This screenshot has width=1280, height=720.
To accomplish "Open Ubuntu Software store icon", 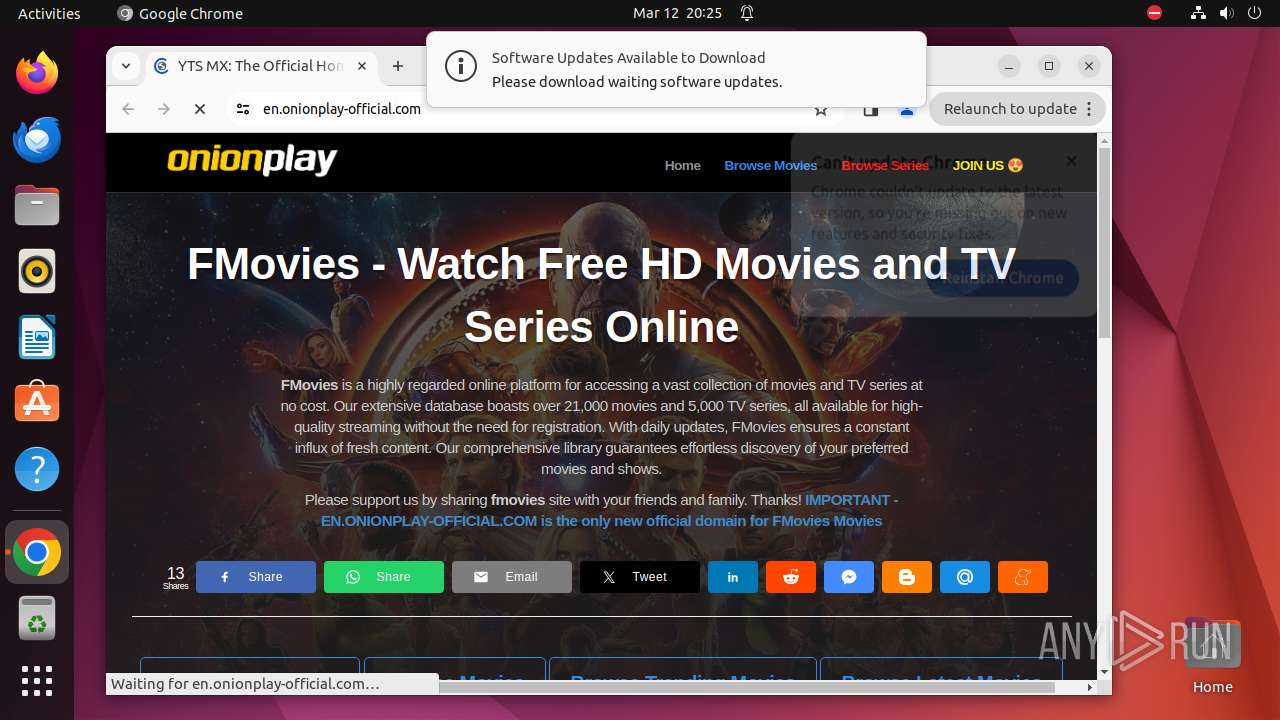I will [37, 403].
